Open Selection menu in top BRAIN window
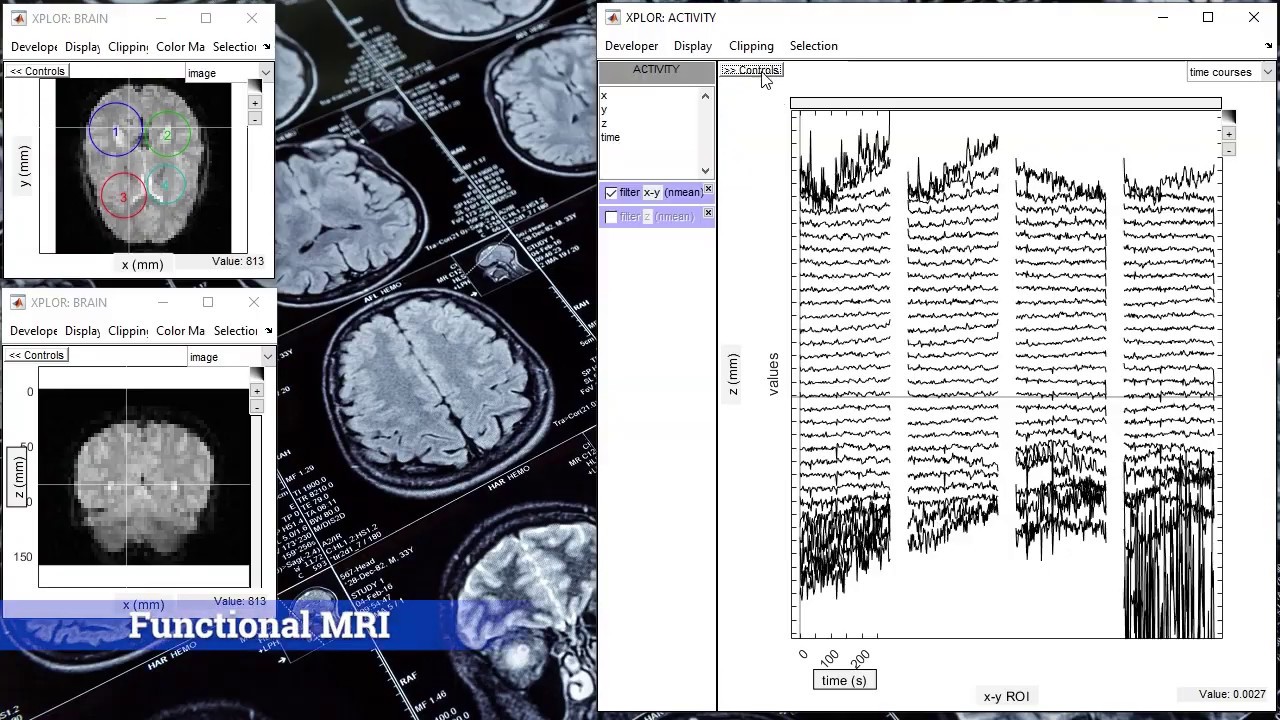 click(235, 47)
